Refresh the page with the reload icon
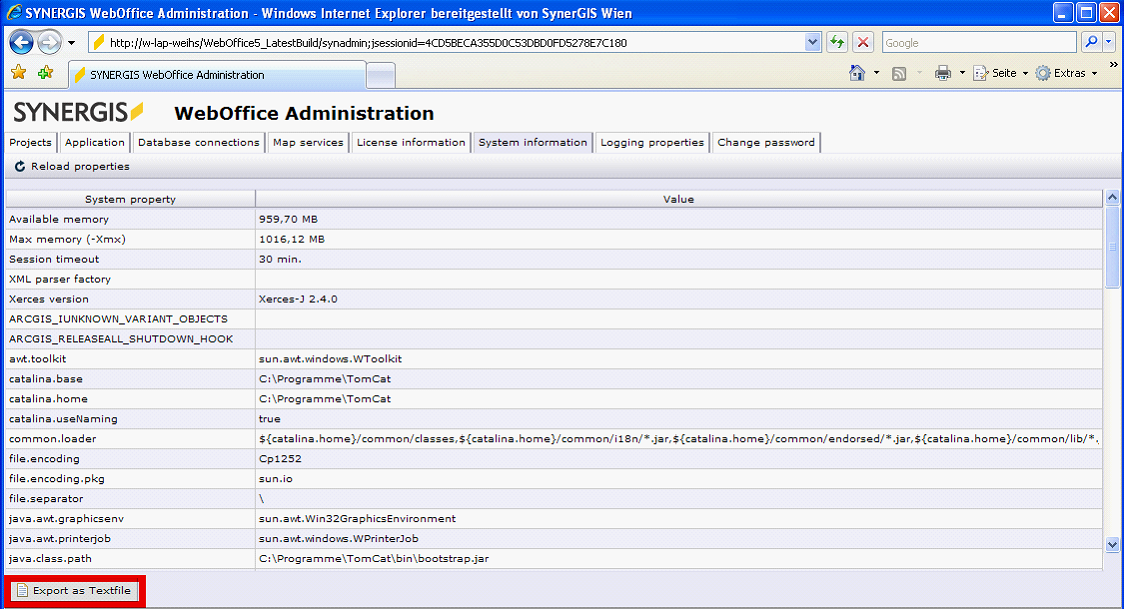Image resolution: width=1124 pixels, height=609 pixels. (x=837, y=42)
